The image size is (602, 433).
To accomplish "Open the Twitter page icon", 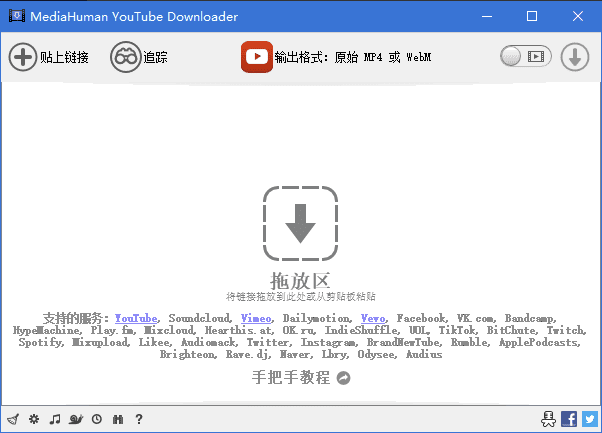I will point(589,419).
